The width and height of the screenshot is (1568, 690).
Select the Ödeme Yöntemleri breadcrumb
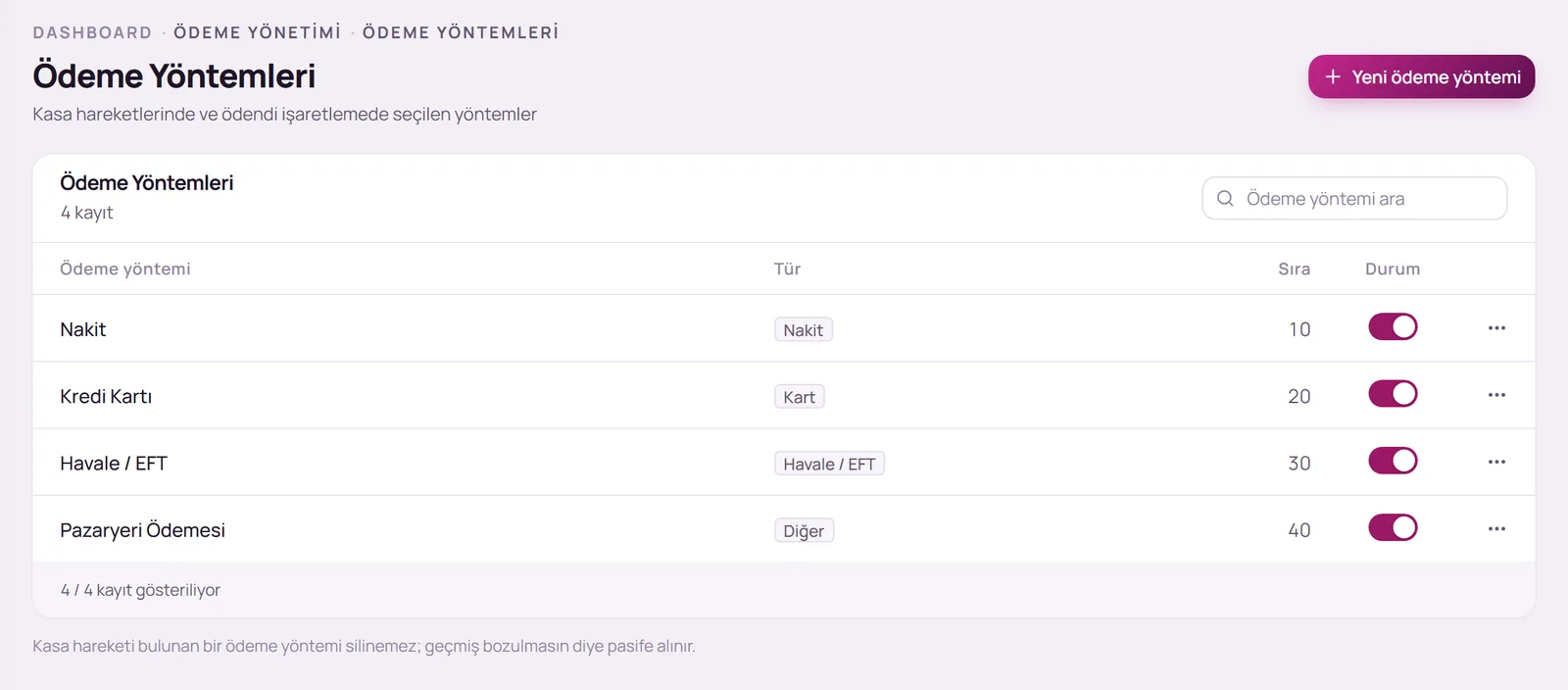coord(461,32)
